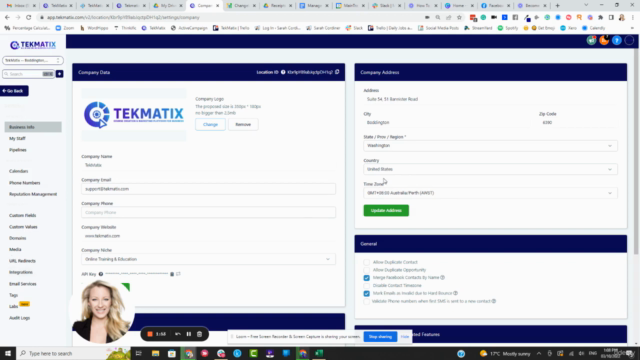Image resolution: width=640 pixels, height=360 pixels.
Task: Bookmark this page with the star icon
Action: (459, 18)
